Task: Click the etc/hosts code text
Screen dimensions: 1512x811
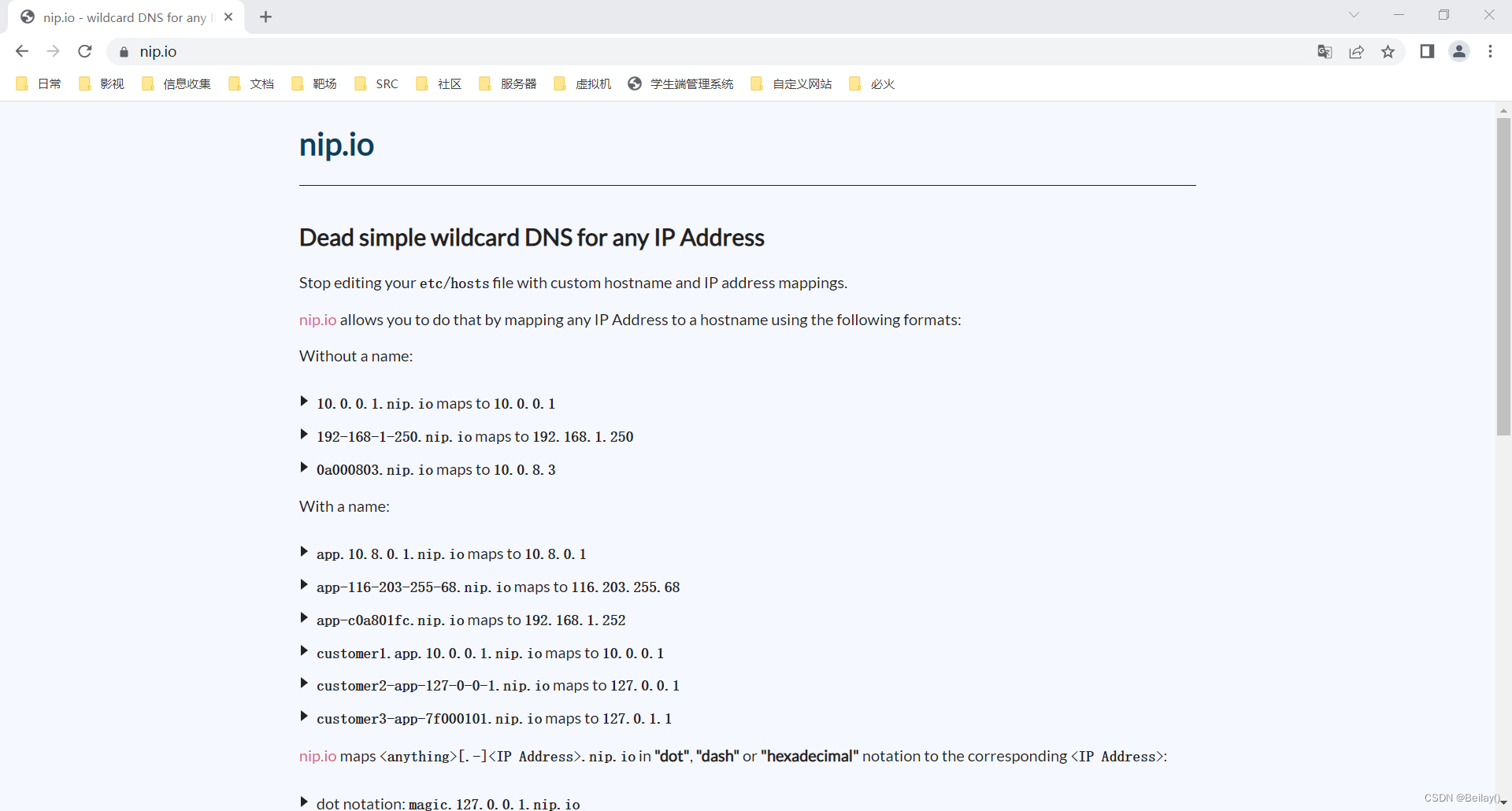Action: pos(454,283)
